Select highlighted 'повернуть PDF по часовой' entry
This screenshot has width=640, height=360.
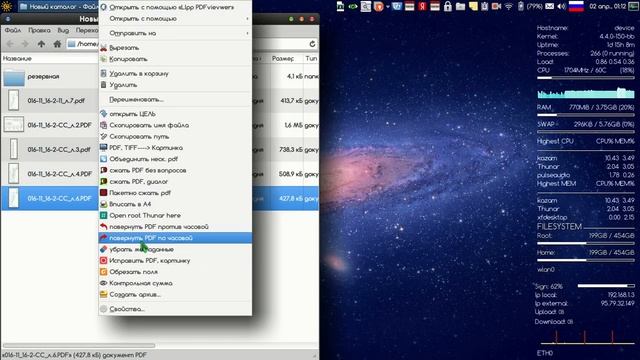(175, 238)
